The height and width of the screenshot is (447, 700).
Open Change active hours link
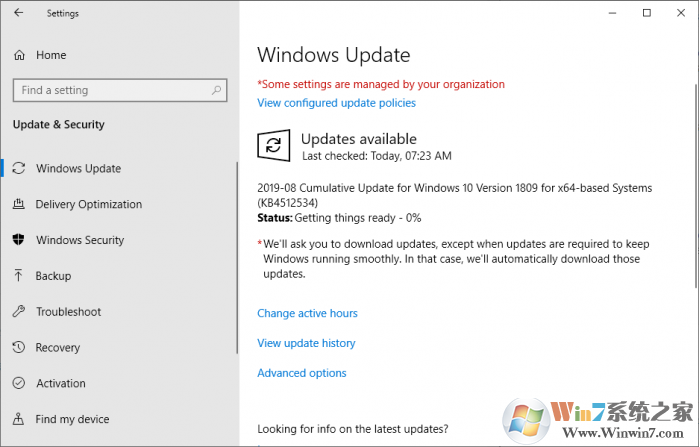[307, 313]
